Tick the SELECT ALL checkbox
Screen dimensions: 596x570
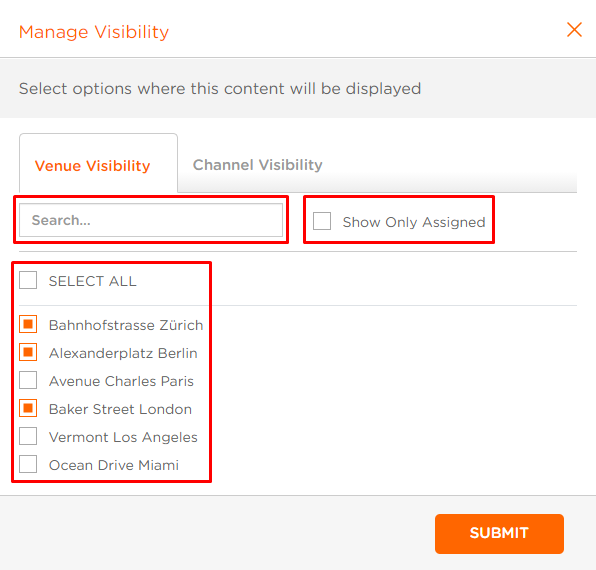28,280
